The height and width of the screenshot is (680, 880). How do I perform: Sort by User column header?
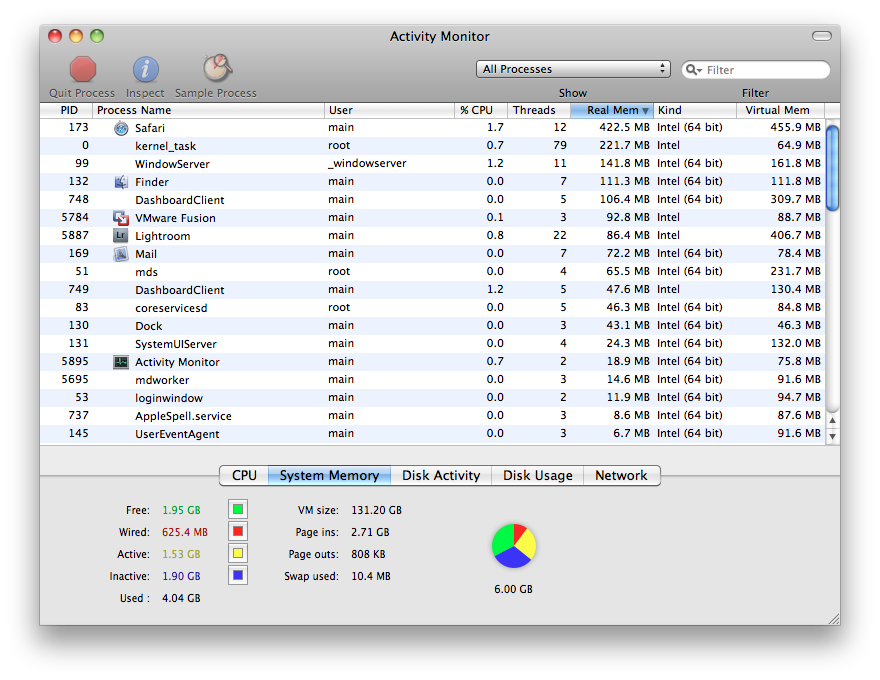click(x=389, y=110)
